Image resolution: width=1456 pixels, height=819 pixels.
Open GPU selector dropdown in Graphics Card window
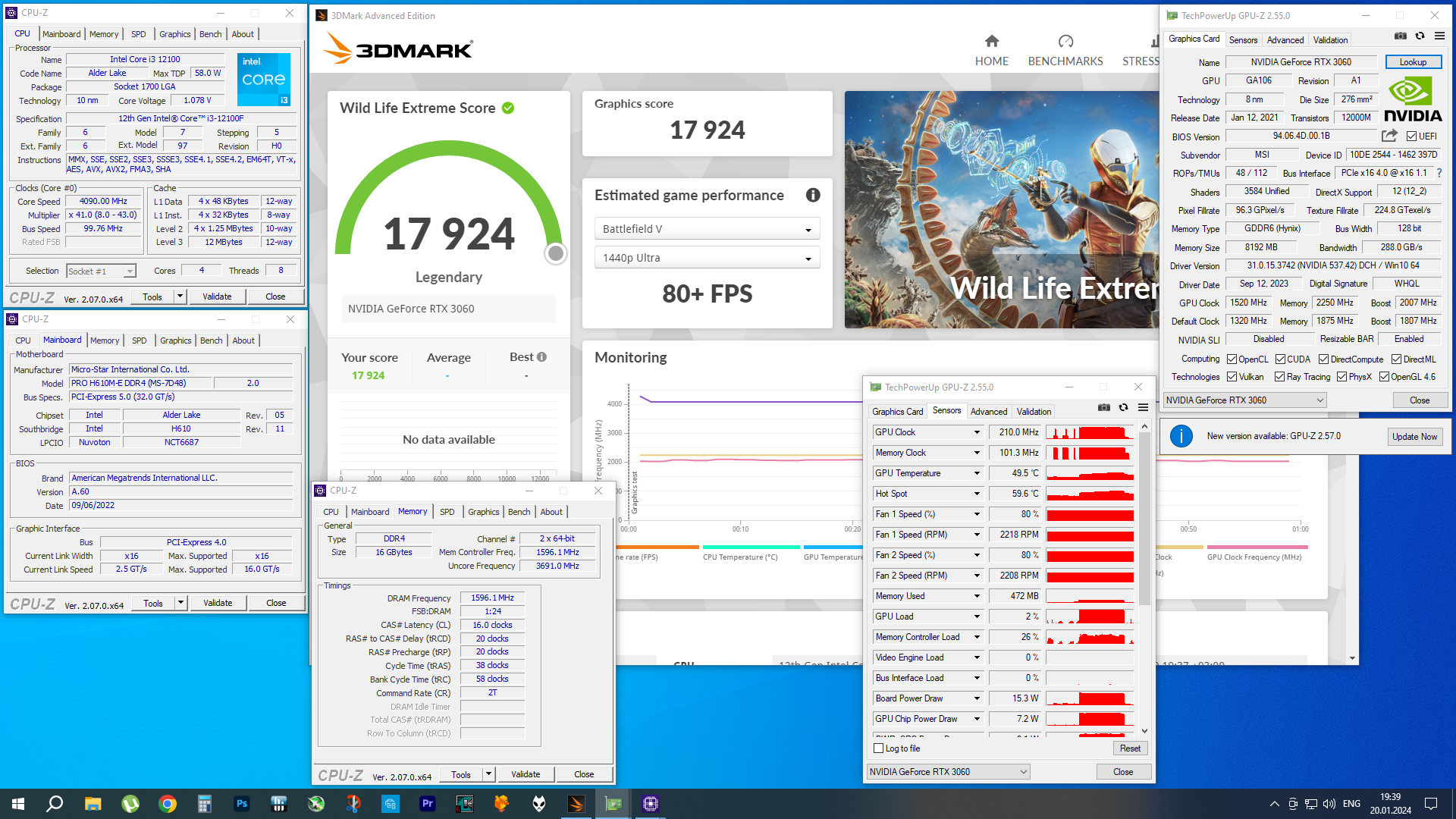point(1245,400)
